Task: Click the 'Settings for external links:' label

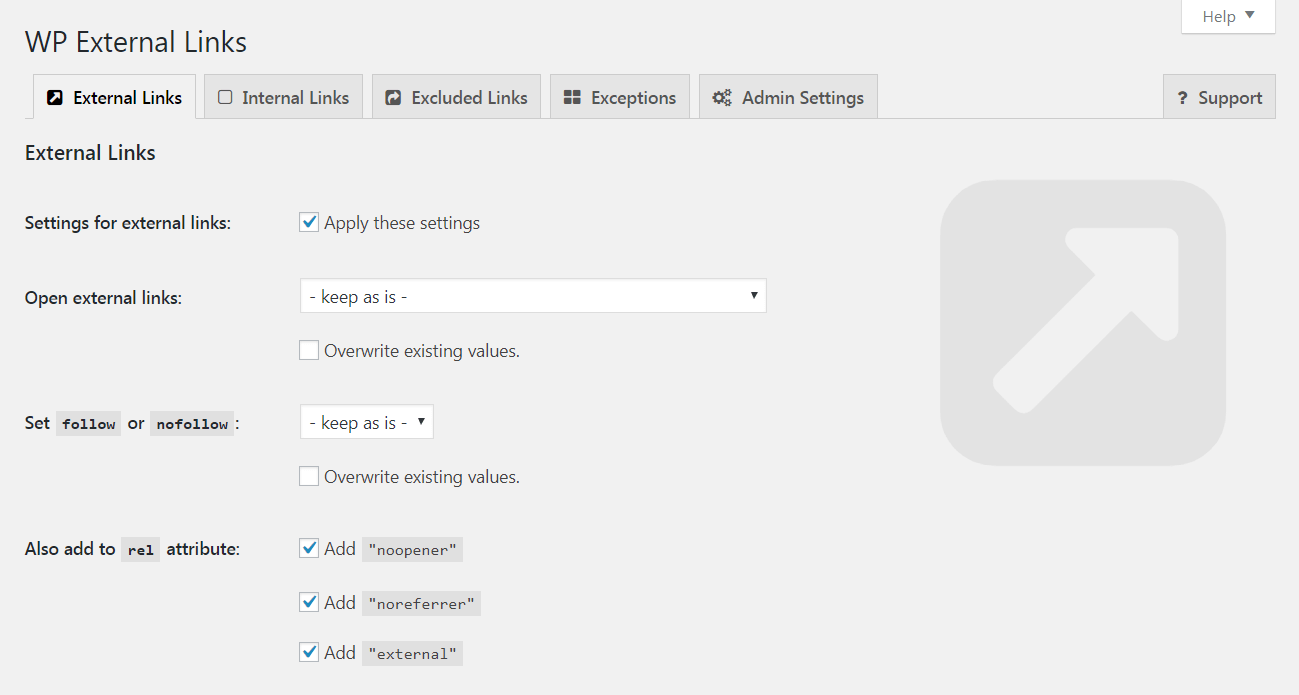Action: (x=128, y=223)
